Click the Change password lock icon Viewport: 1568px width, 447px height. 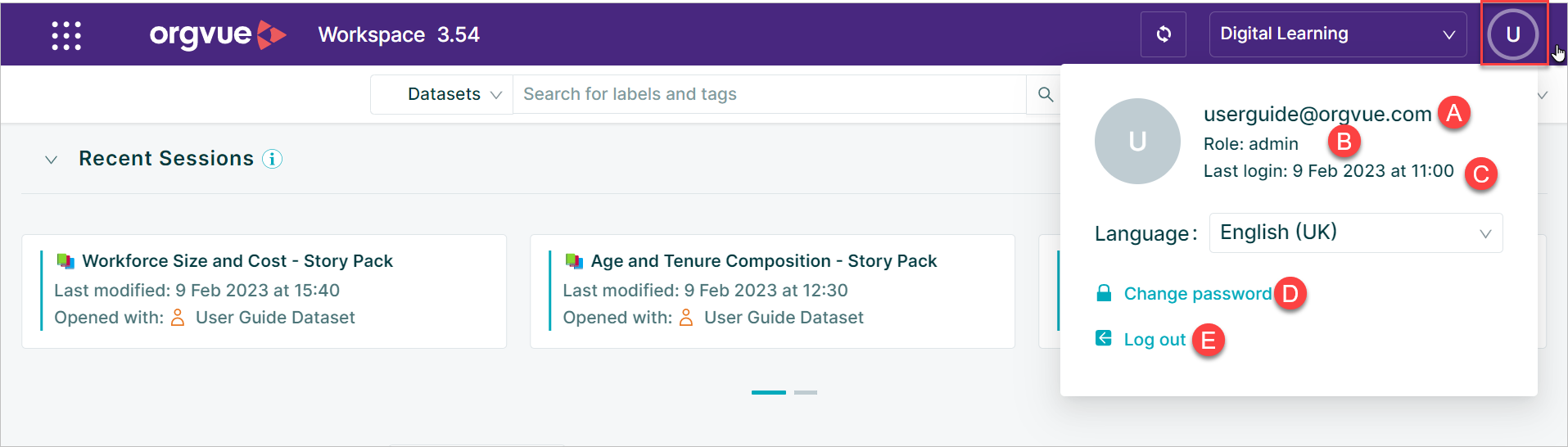tap(1104, 293)
